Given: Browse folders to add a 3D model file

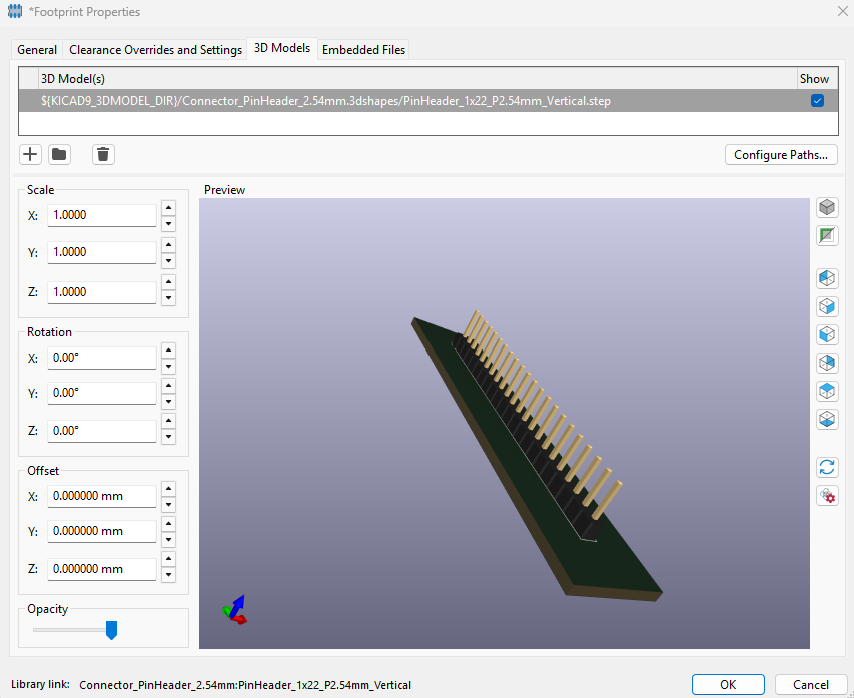Looking at the screenshot, I should pos(60,154).
